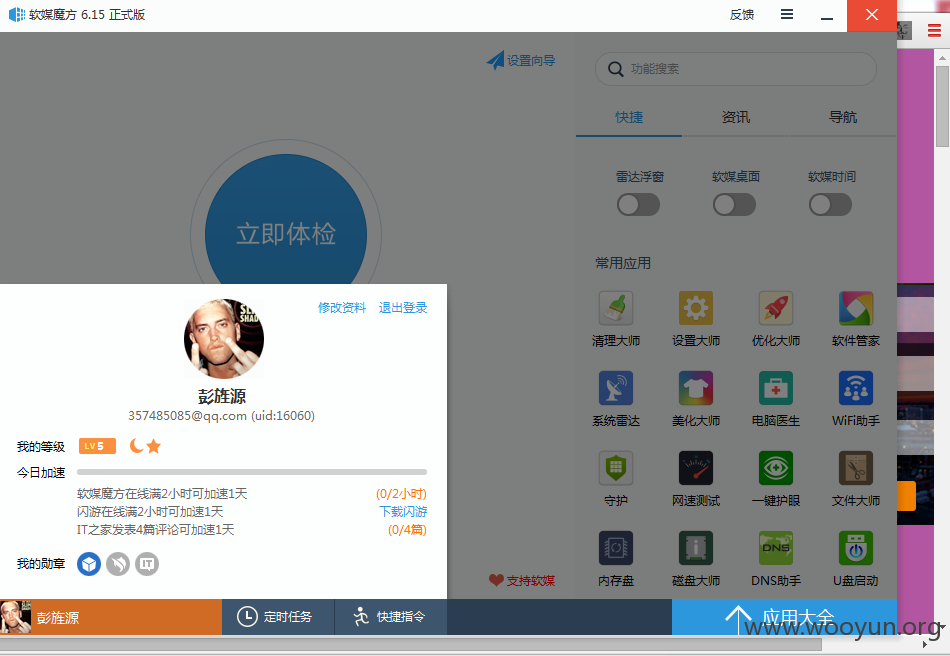The width and height of the screenshot is (950, 656).
Task: Click the (0/2小时) online time counter
Action: (x=401, y=494)
